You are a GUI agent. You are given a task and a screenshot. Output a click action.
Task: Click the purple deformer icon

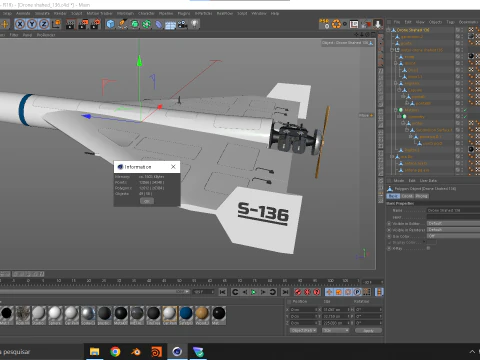point(159,24)
